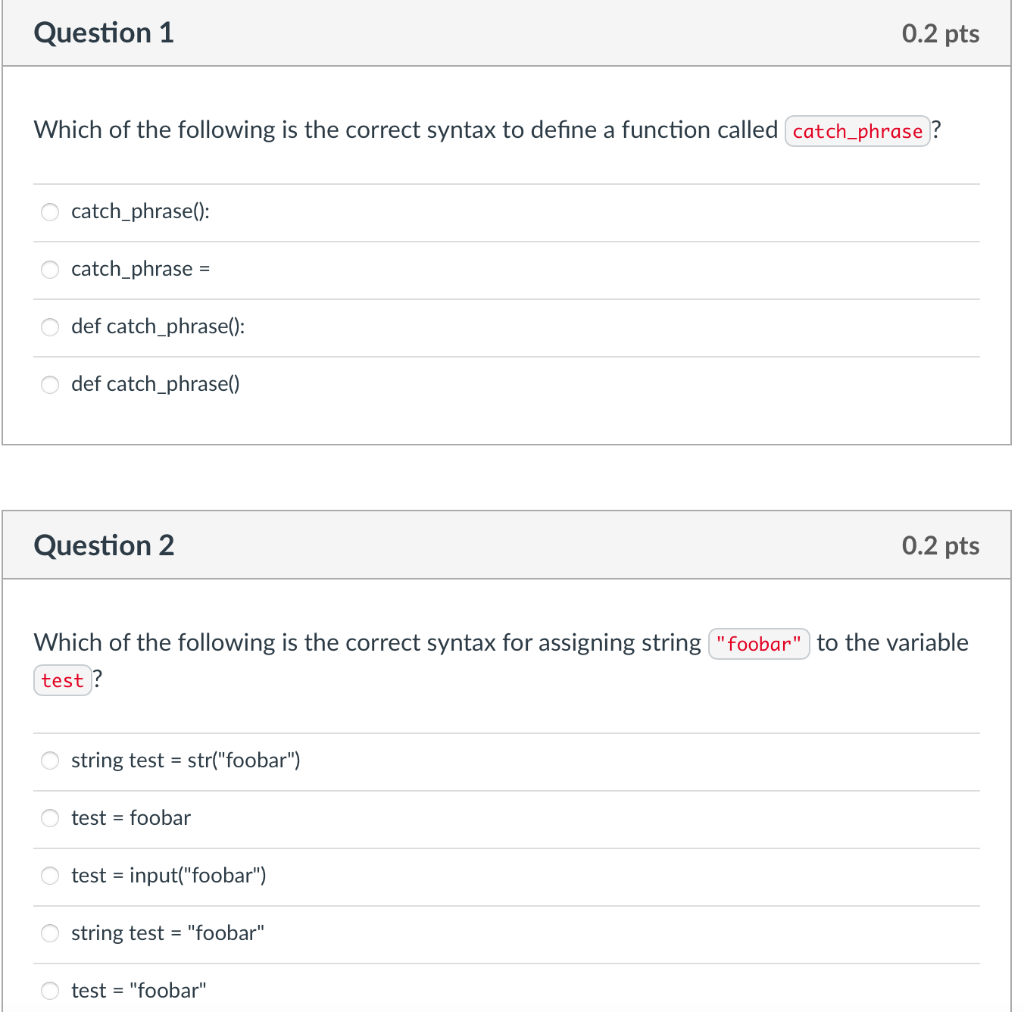Click the answer text "def catch_phrase():"

click(x=159, y=327)
